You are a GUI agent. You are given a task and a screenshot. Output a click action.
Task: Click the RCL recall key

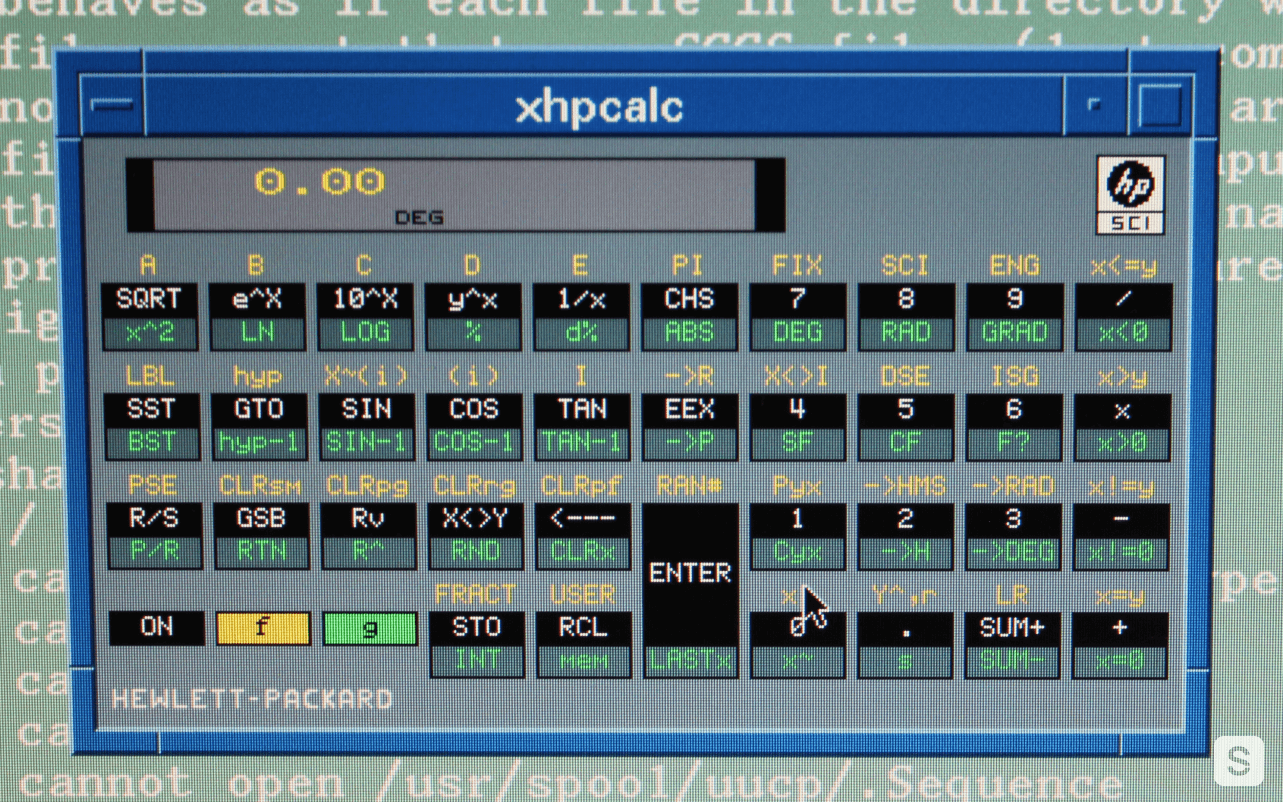[x=584, y=645]
